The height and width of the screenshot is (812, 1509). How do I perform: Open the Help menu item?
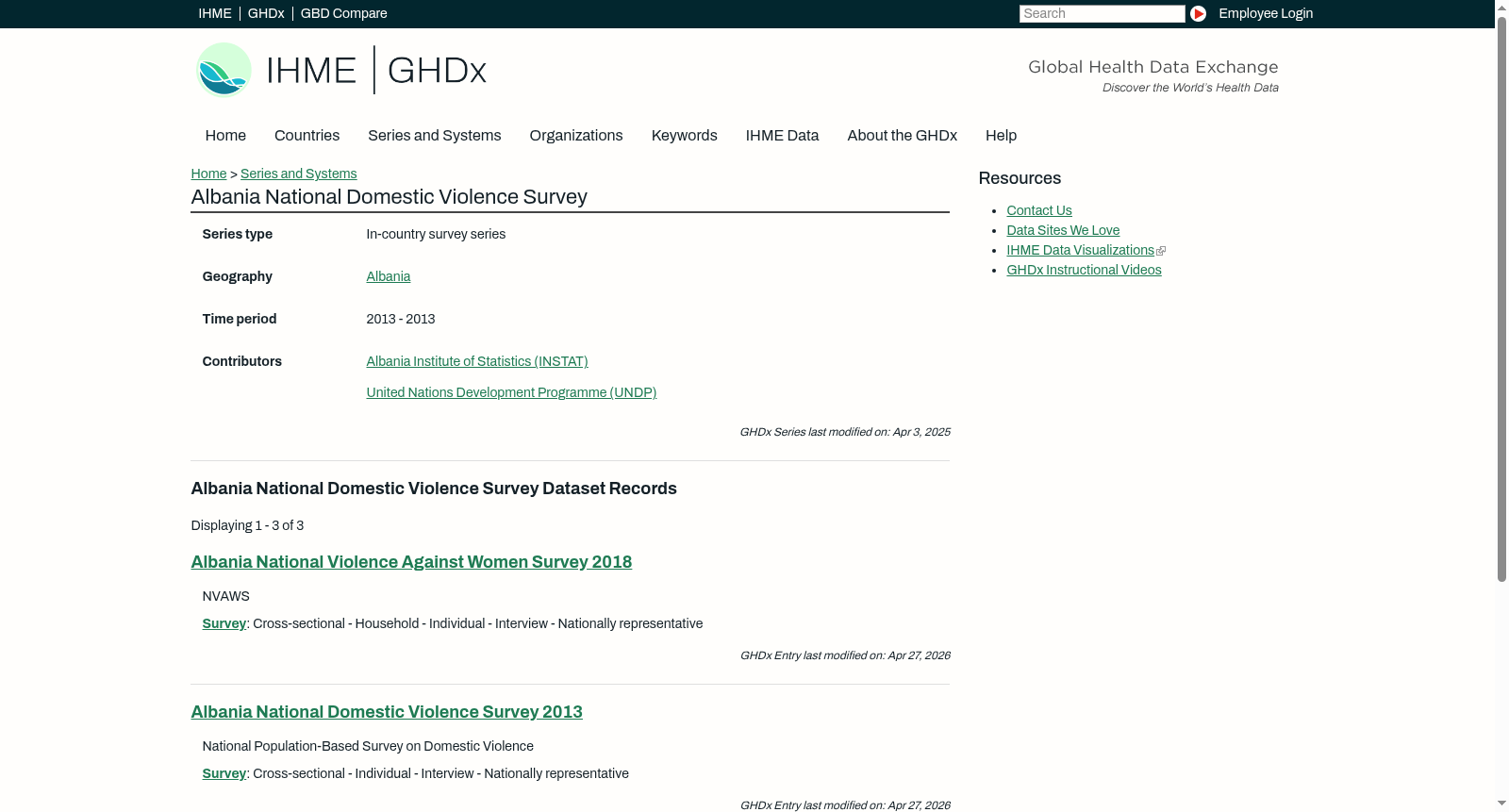1001,136
